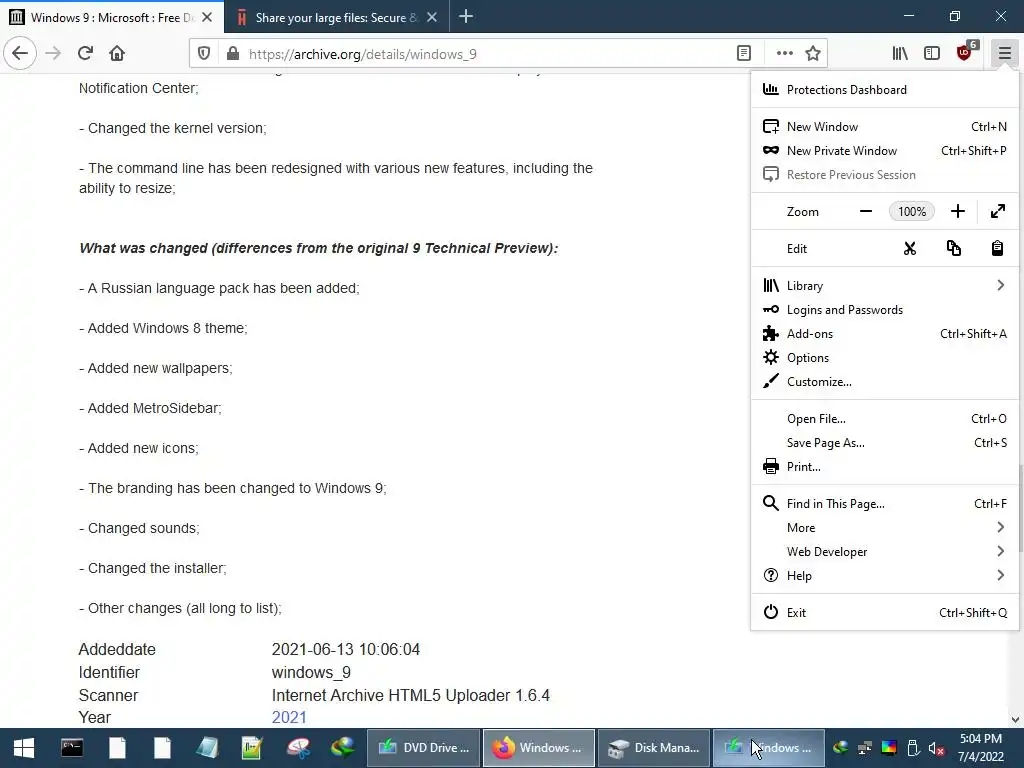Choose New Window menu entry
Image resolution: width=1024 pixels, height=768 pixels.
(x=885, y=127)
